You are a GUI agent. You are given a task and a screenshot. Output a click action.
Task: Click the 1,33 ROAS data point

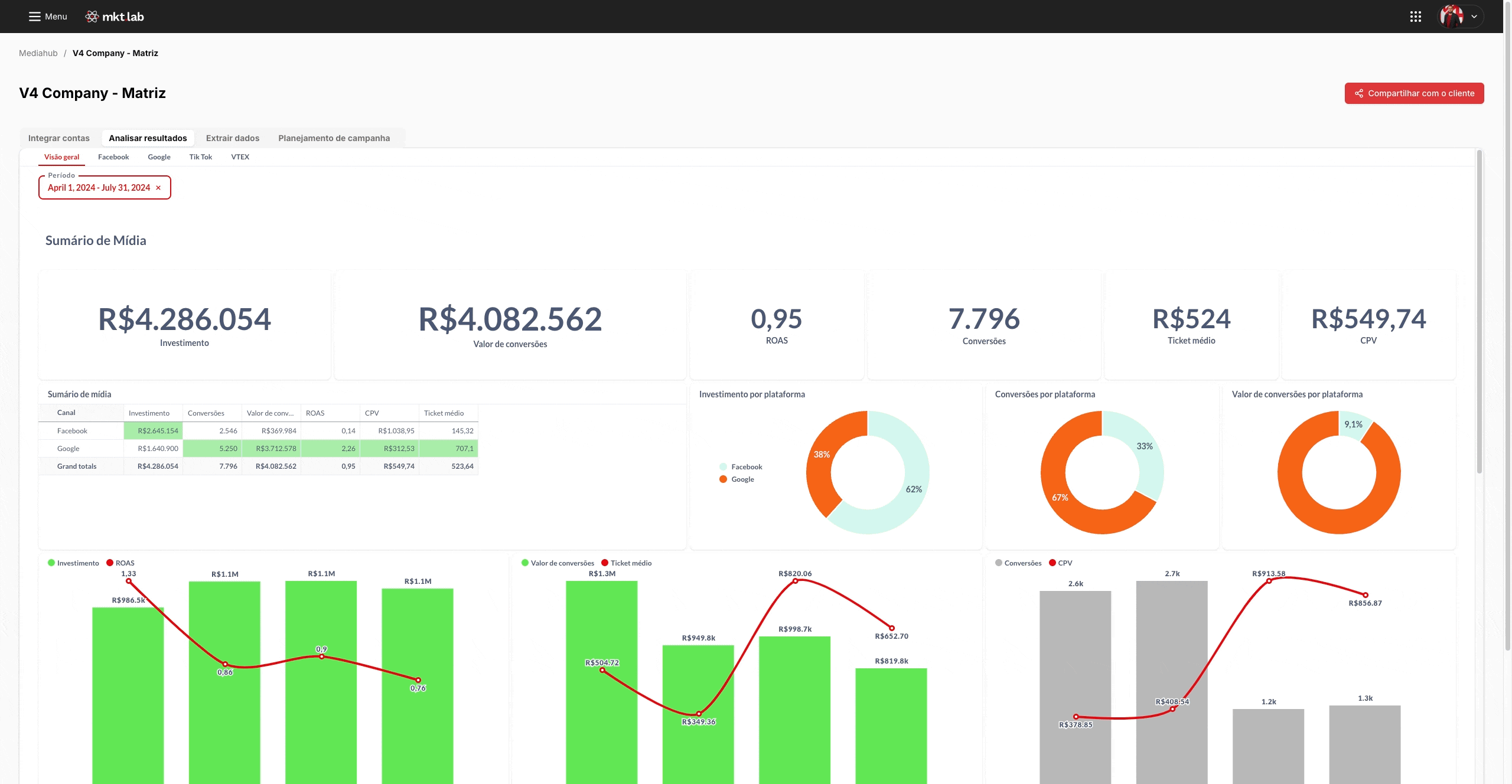point(129,582)
